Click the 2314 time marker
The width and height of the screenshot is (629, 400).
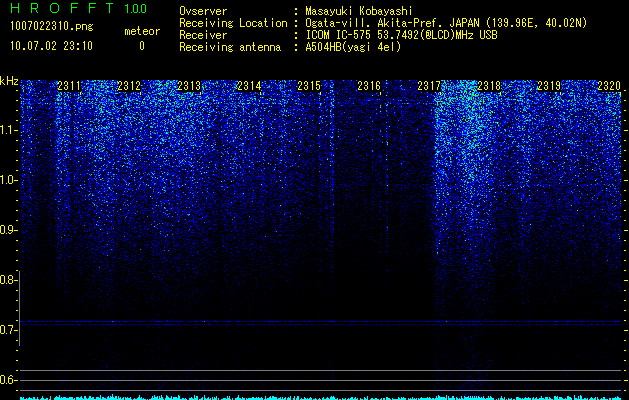pyautogui.click(x=249, y=86)
